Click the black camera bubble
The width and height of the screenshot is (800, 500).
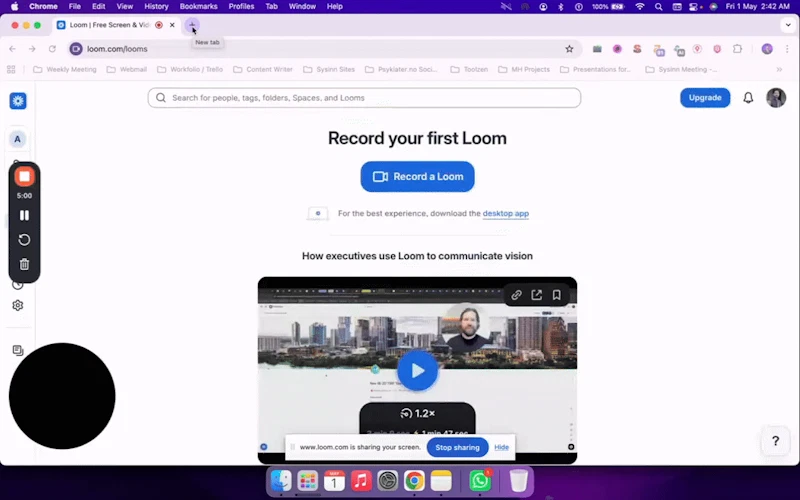[x=62, y=396]
